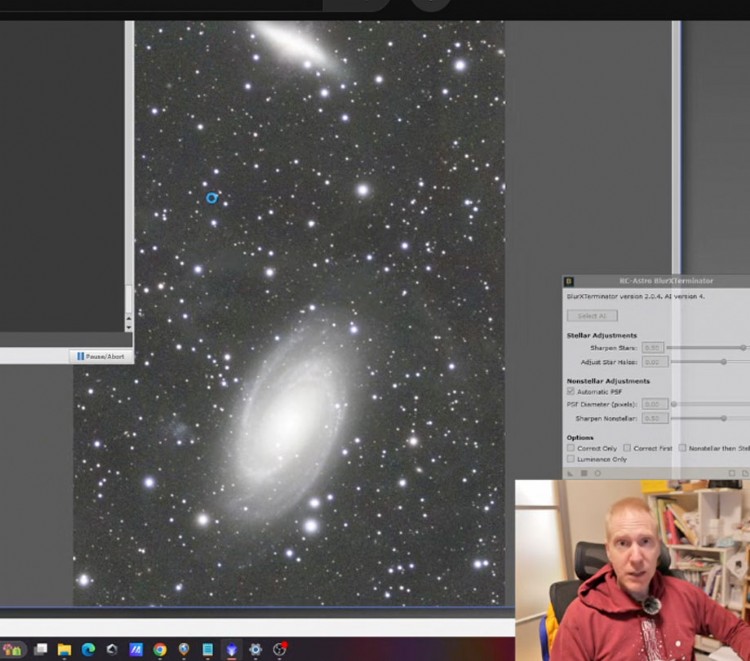Click the blue circle marker on the image
The width and height of the screenshot is (750, 661).
click(212, 198)
